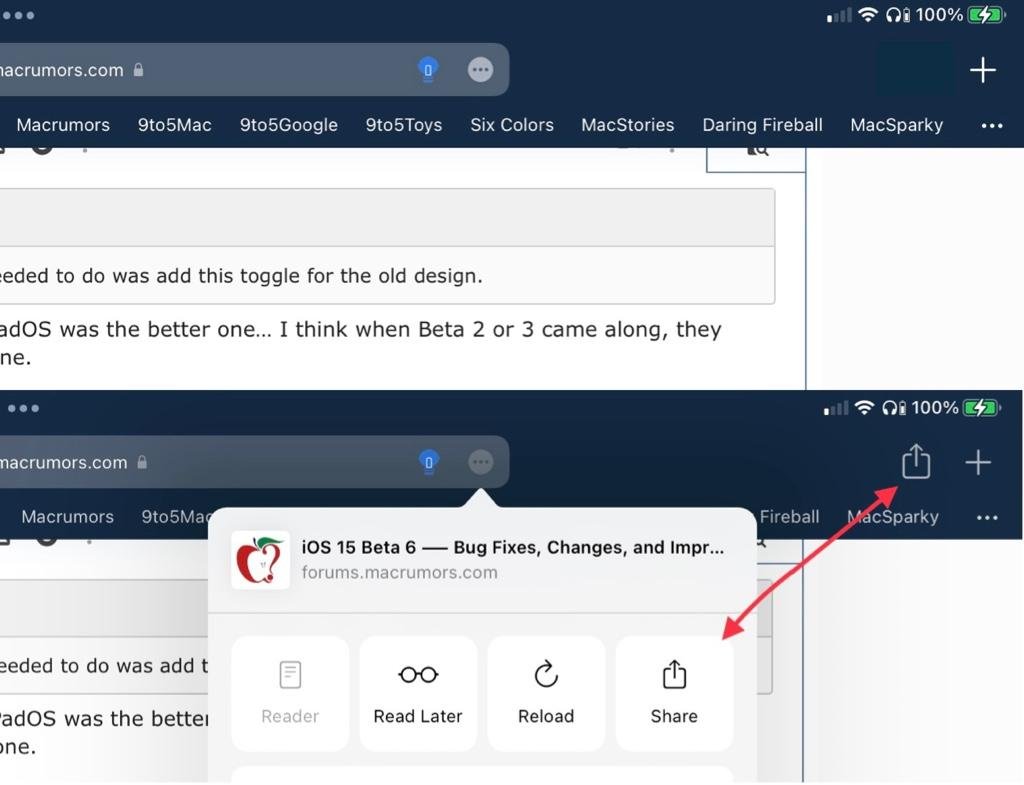Screen dimensions: 1024x785
Task: Open Macrumors favorite in bottom favorites bar
Action: 67,517
